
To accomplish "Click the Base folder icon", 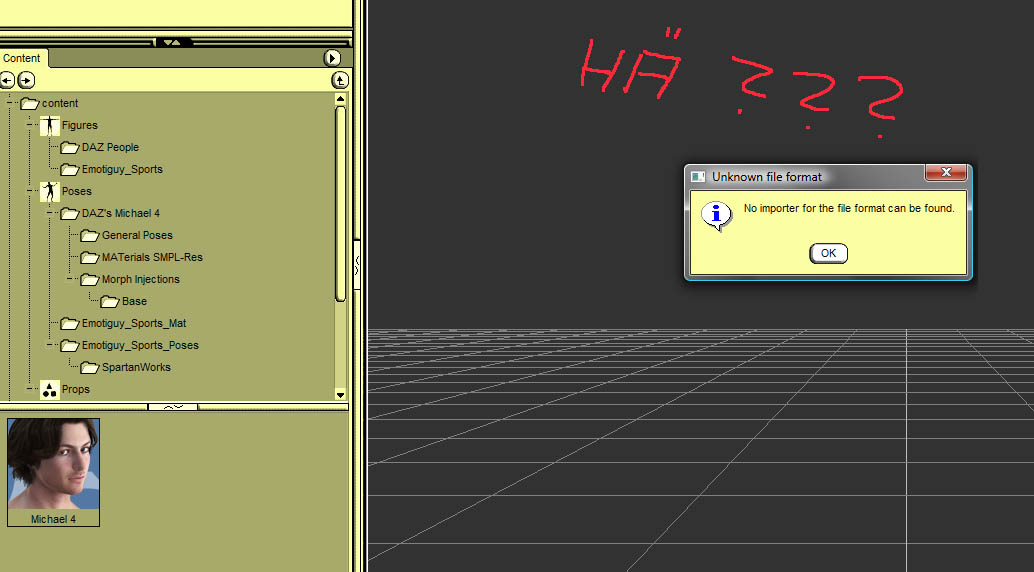I will 109,302.
